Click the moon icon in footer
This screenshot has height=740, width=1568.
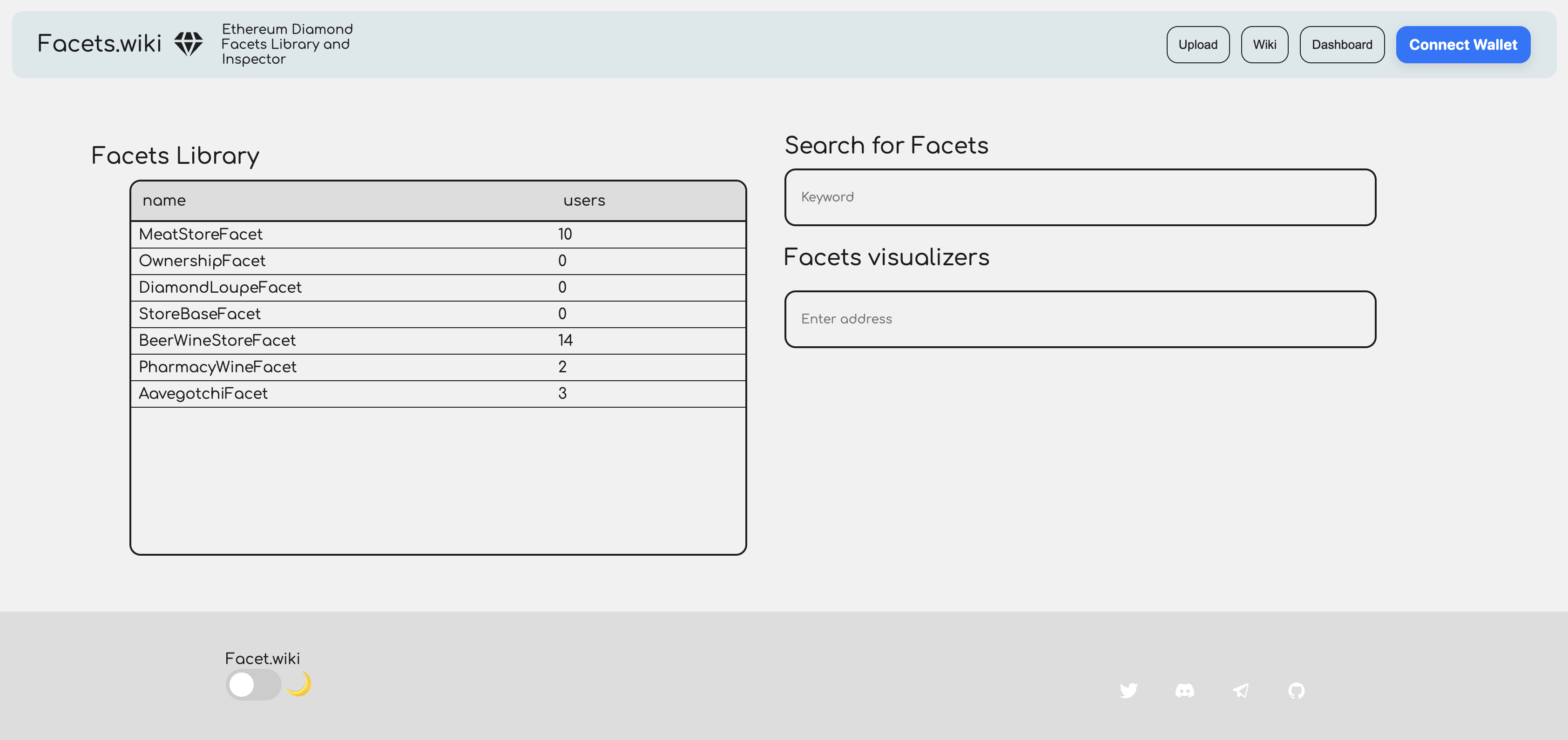click(298, 684)
